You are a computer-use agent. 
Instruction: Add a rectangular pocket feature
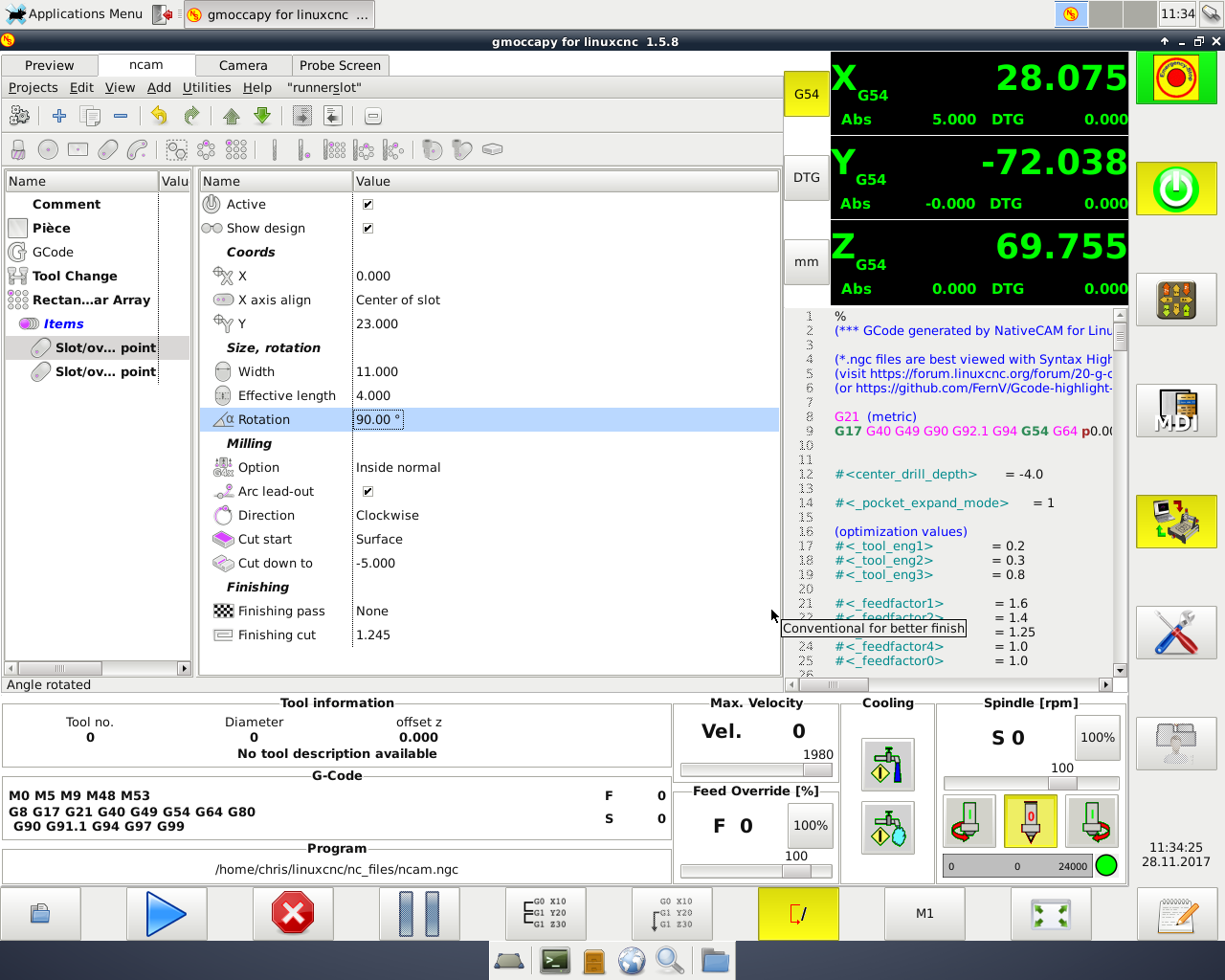78,149
